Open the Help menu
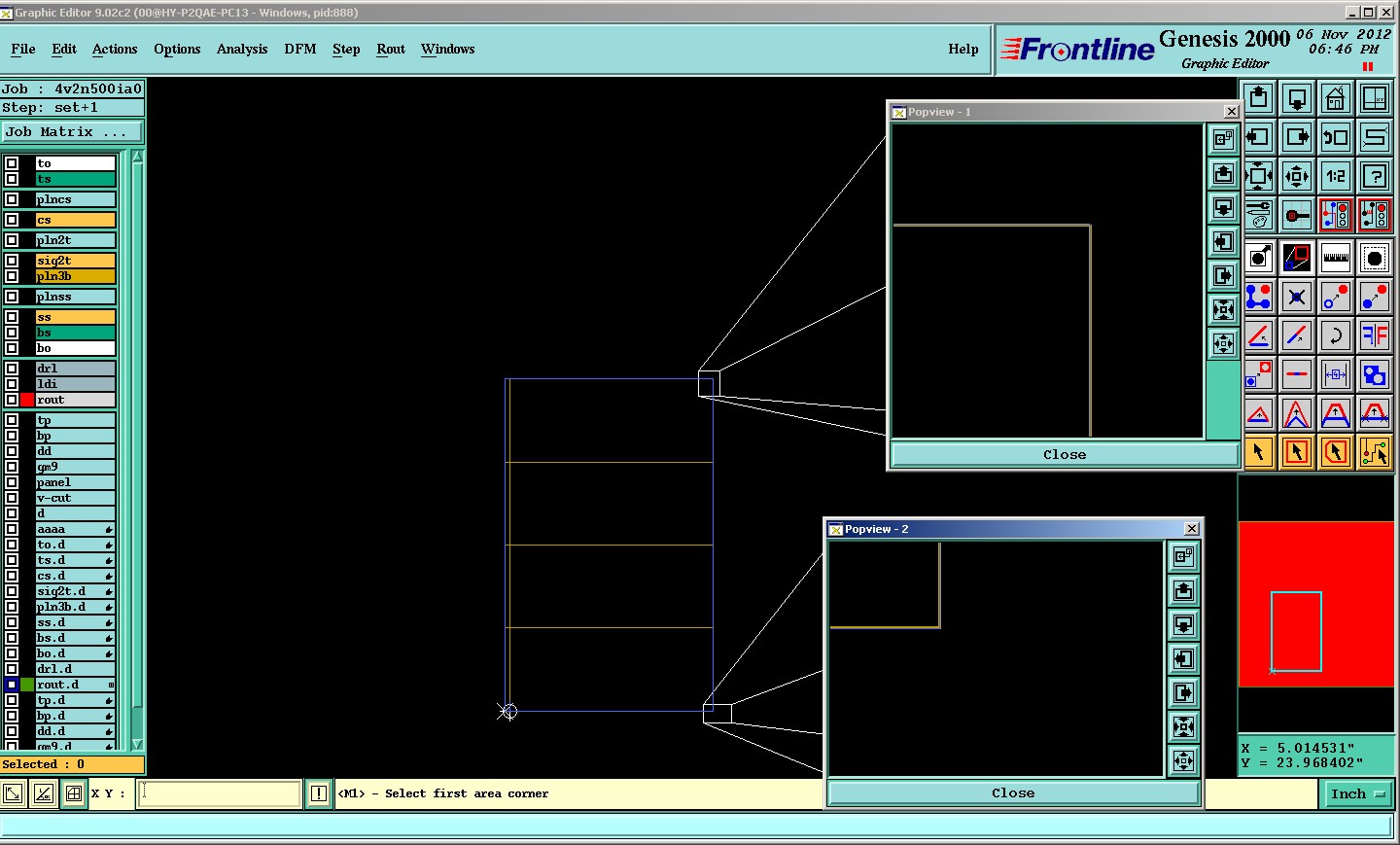 pyautogui.click(x=963, y=49)
